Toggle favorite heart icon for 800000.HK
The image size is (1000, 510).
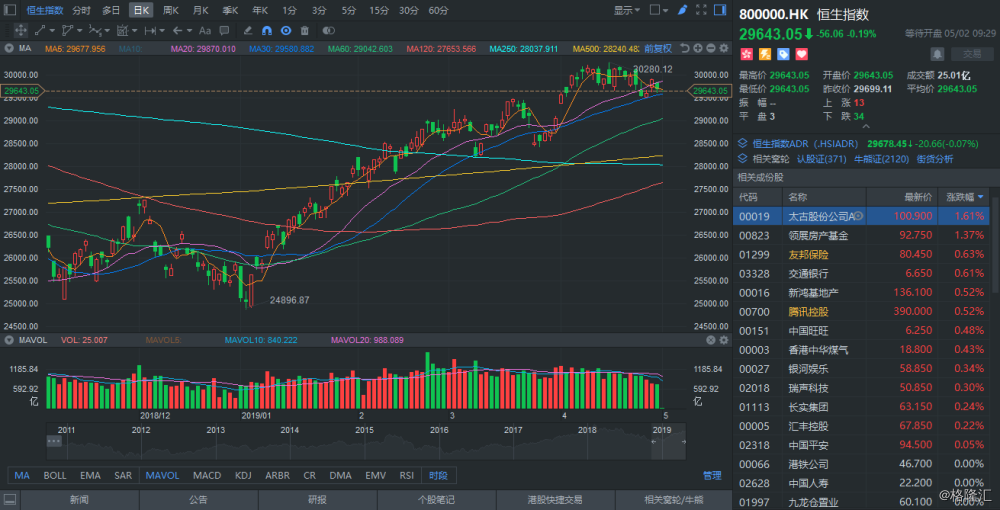(802, 54)
